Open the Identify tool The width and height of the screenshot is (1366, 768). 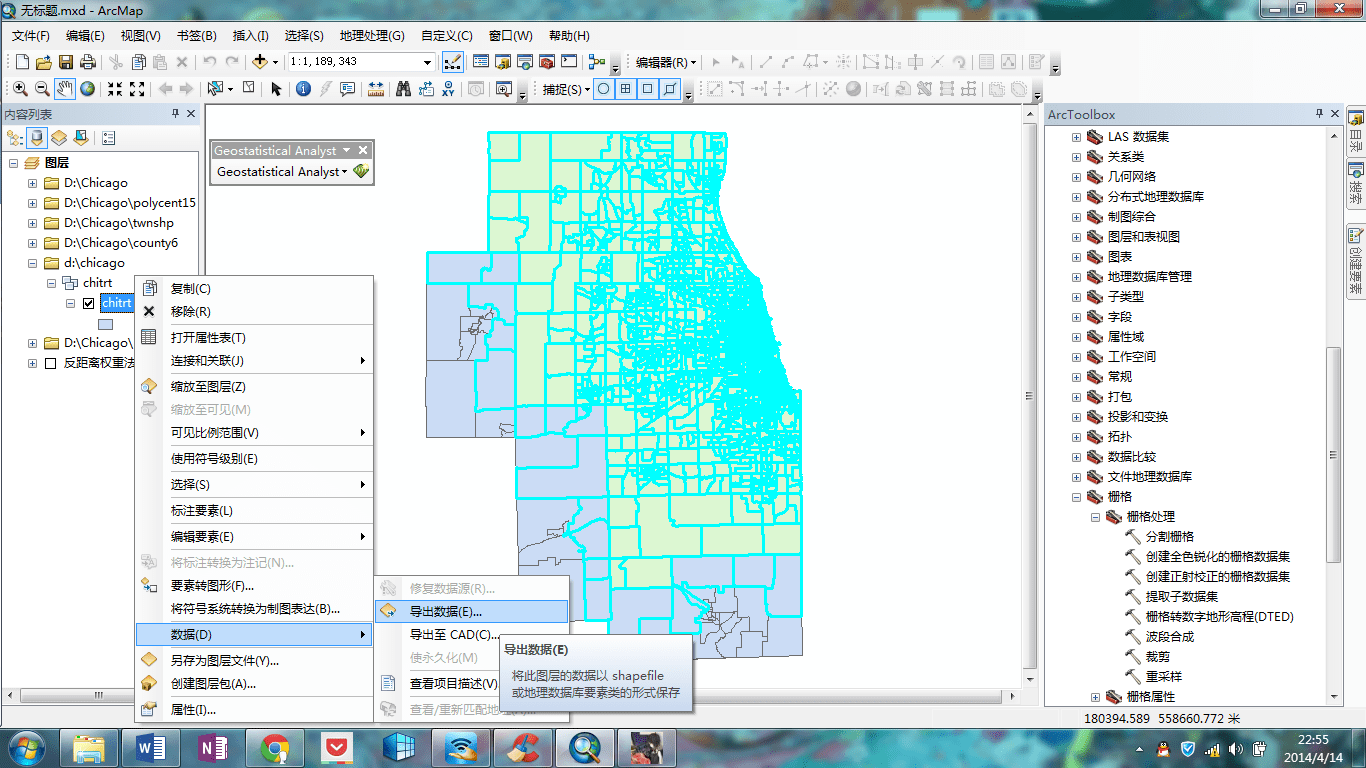303,87
